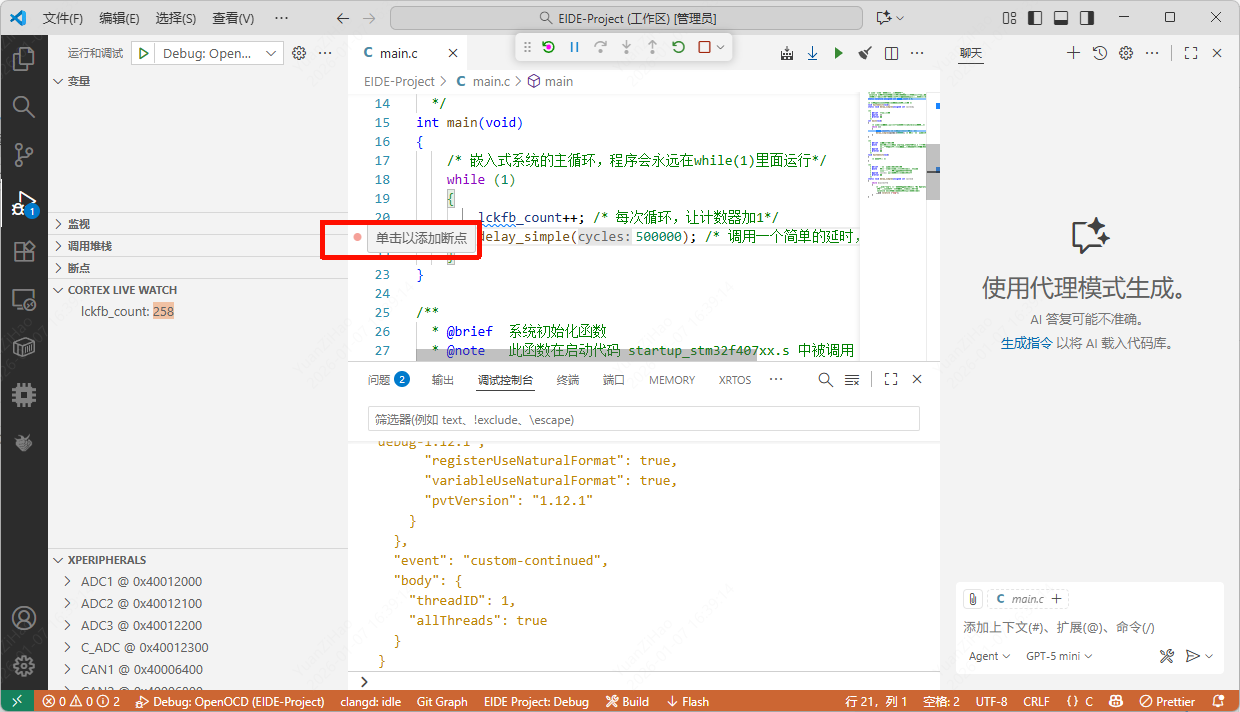The width and height of the screenshot is (1240, 712).
Task: Toggle the bottom panel layout button
Action: click(1060, 18)
